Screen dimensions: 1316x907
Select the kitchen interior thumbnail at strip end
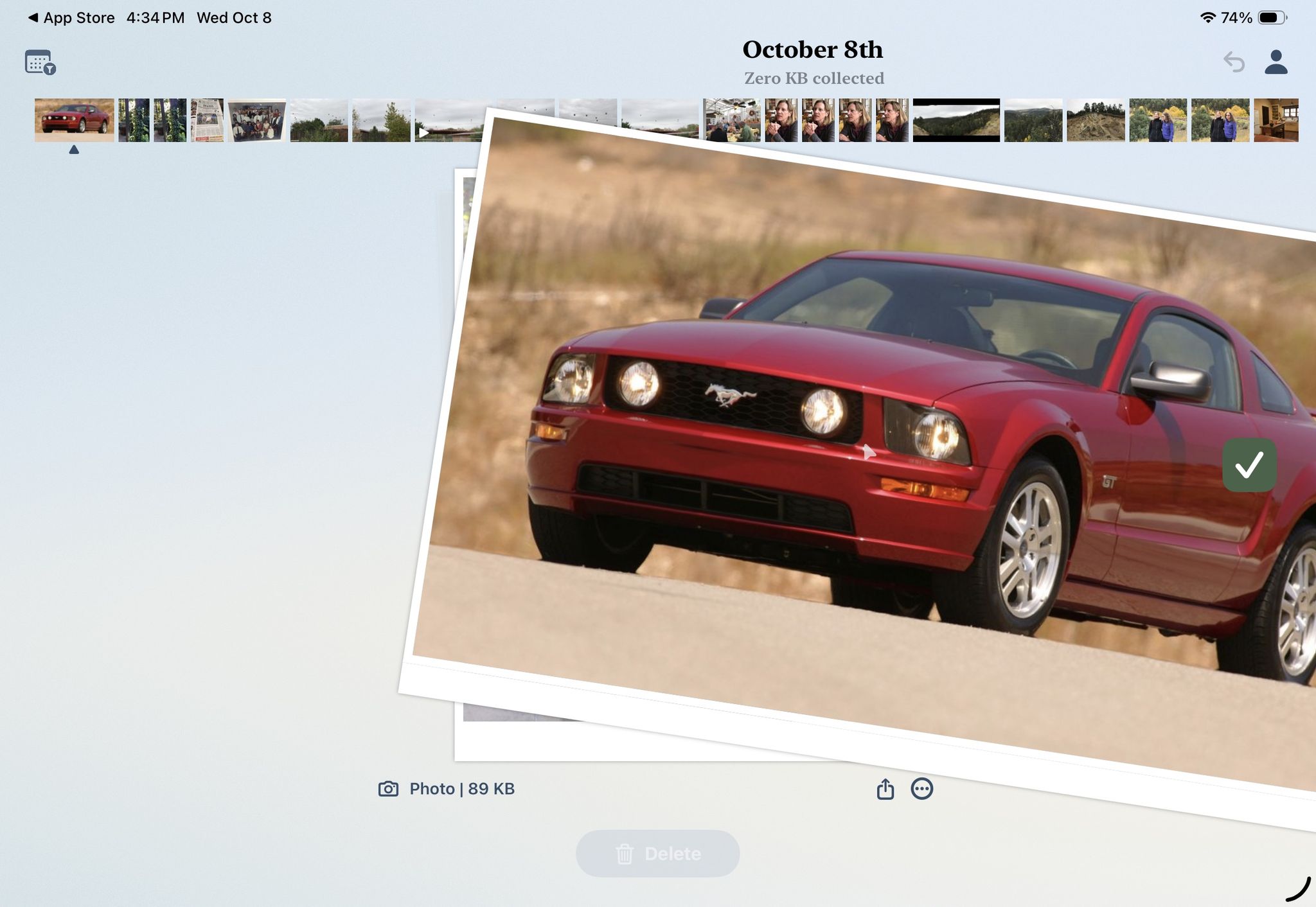[x=1276, y=120]
